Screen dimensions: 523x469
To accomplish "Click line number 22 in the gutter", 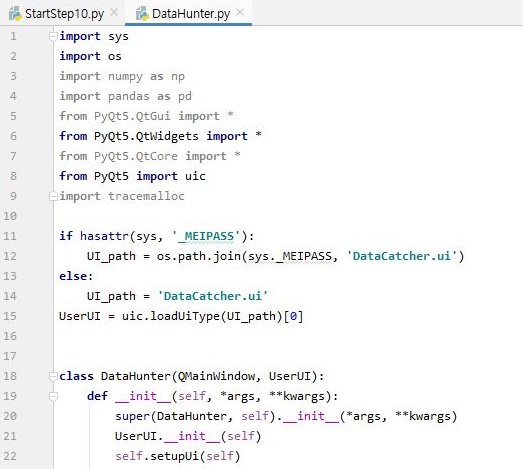I will (x=10, y=456).
